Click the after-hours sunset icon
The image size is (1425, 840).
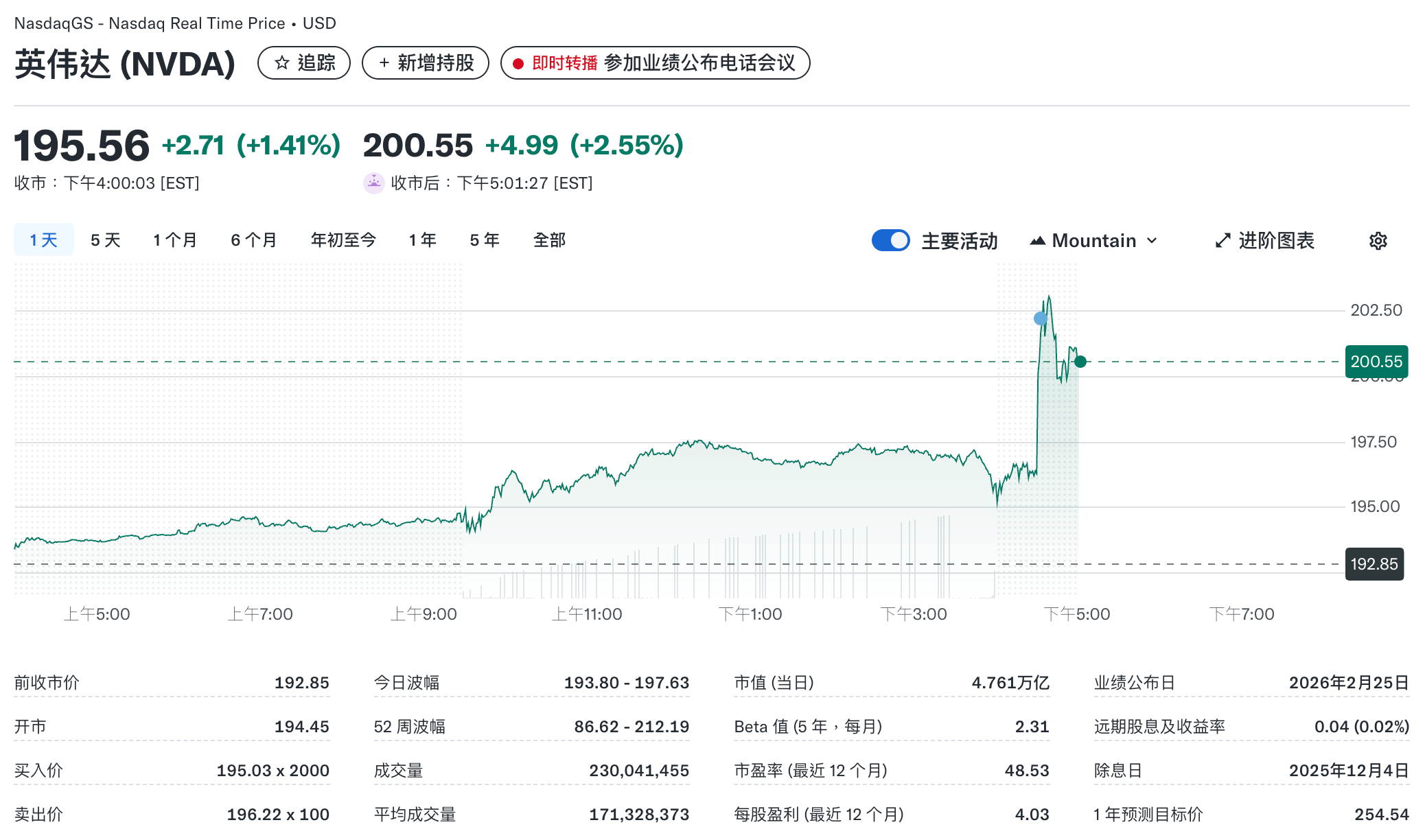point(373,183)
